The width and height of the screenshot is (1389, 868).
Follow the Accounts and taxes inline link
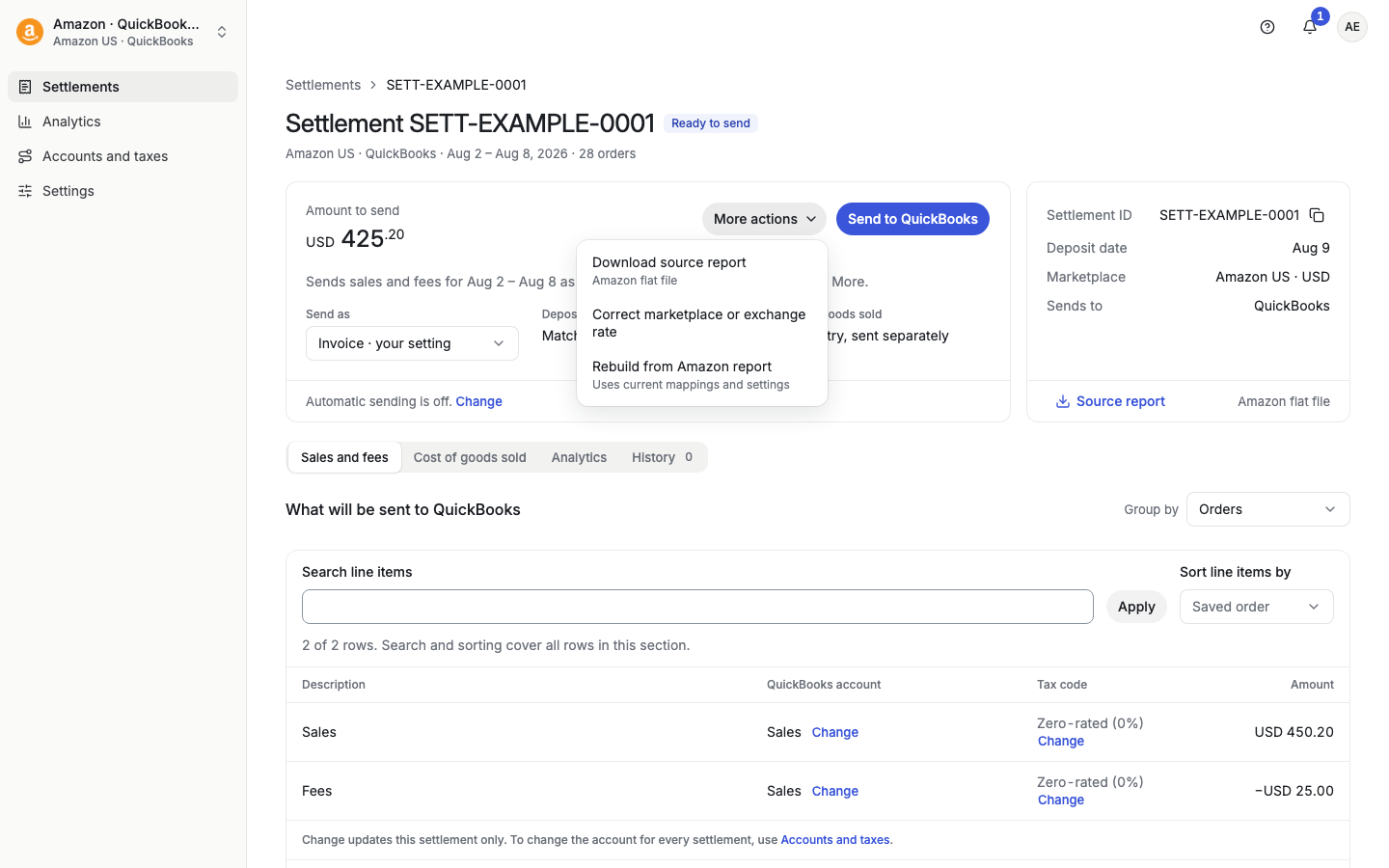(835, 840)
